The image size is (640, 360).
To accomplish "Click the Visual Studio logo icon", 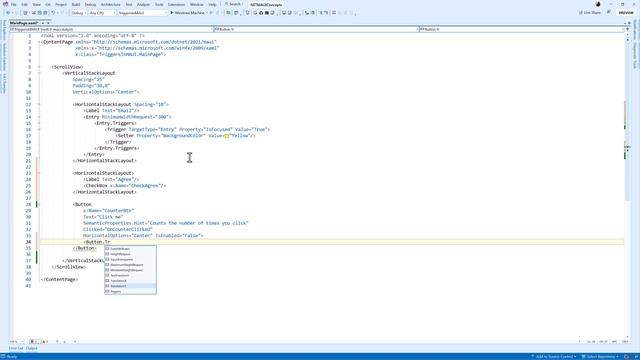I will click(x=5, y=4).
